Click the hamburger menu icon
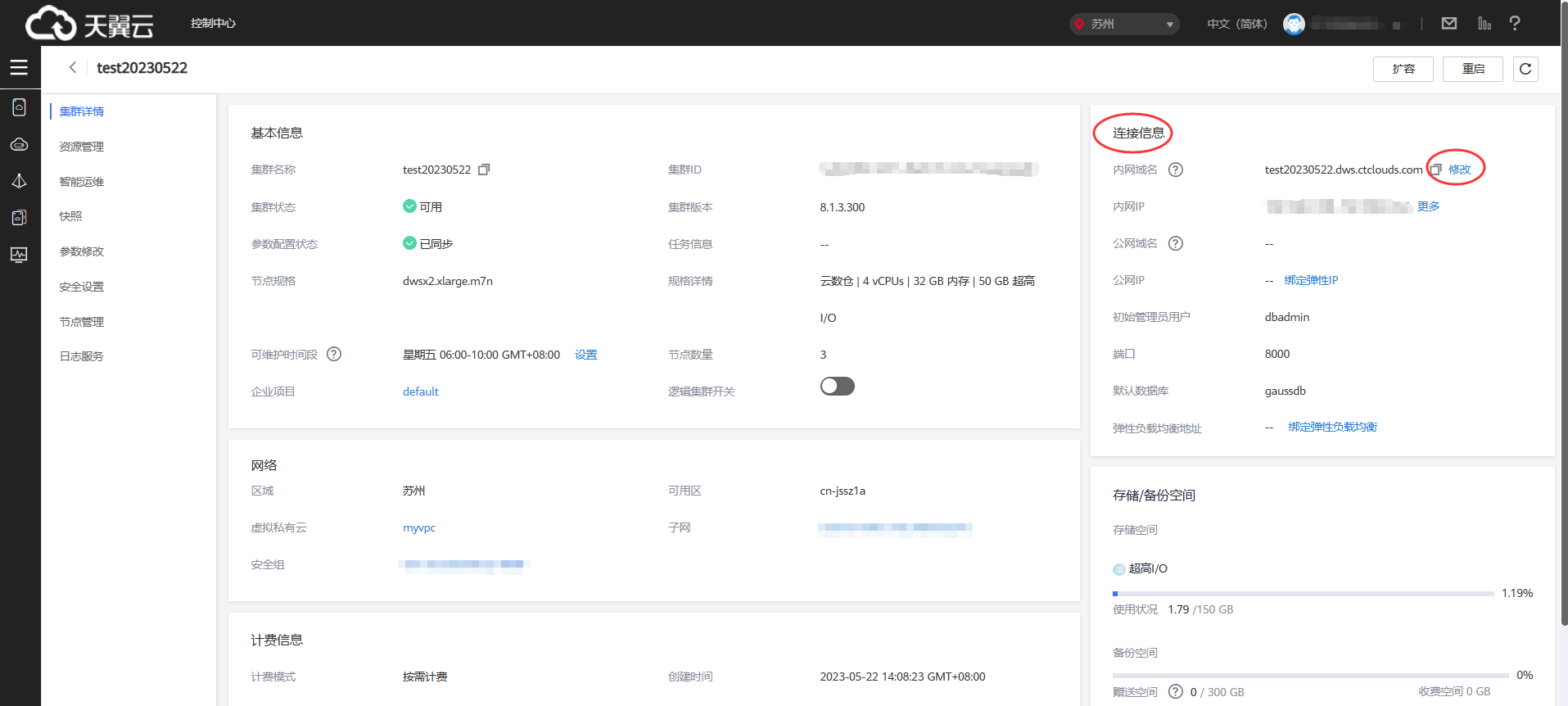The width and height of the screenshot is (1568, 706). (19, 68)
